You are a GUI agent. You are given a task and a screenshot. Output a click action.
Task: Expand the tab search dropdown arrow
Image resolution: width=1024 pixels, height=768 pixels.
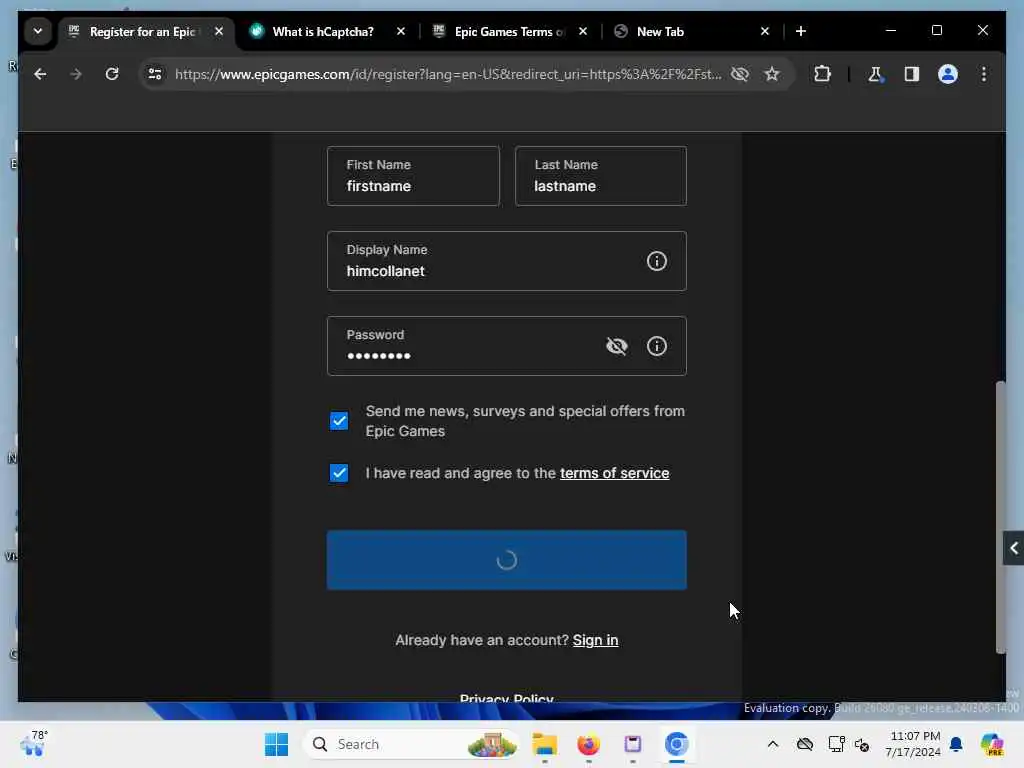click(x=38, y=31)
